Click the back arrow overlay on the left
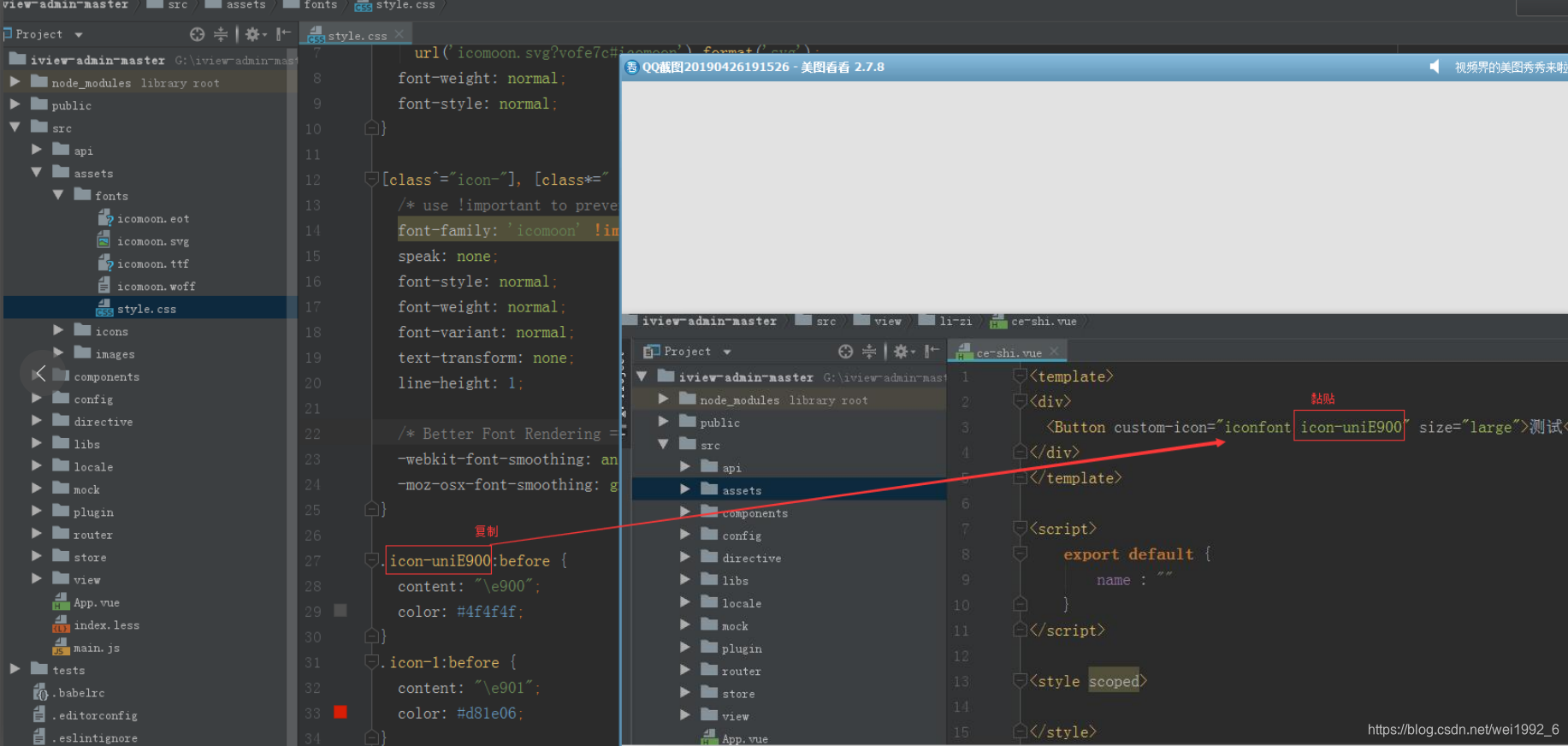This screenshot has width=1568, height=746. coord(39,373)
